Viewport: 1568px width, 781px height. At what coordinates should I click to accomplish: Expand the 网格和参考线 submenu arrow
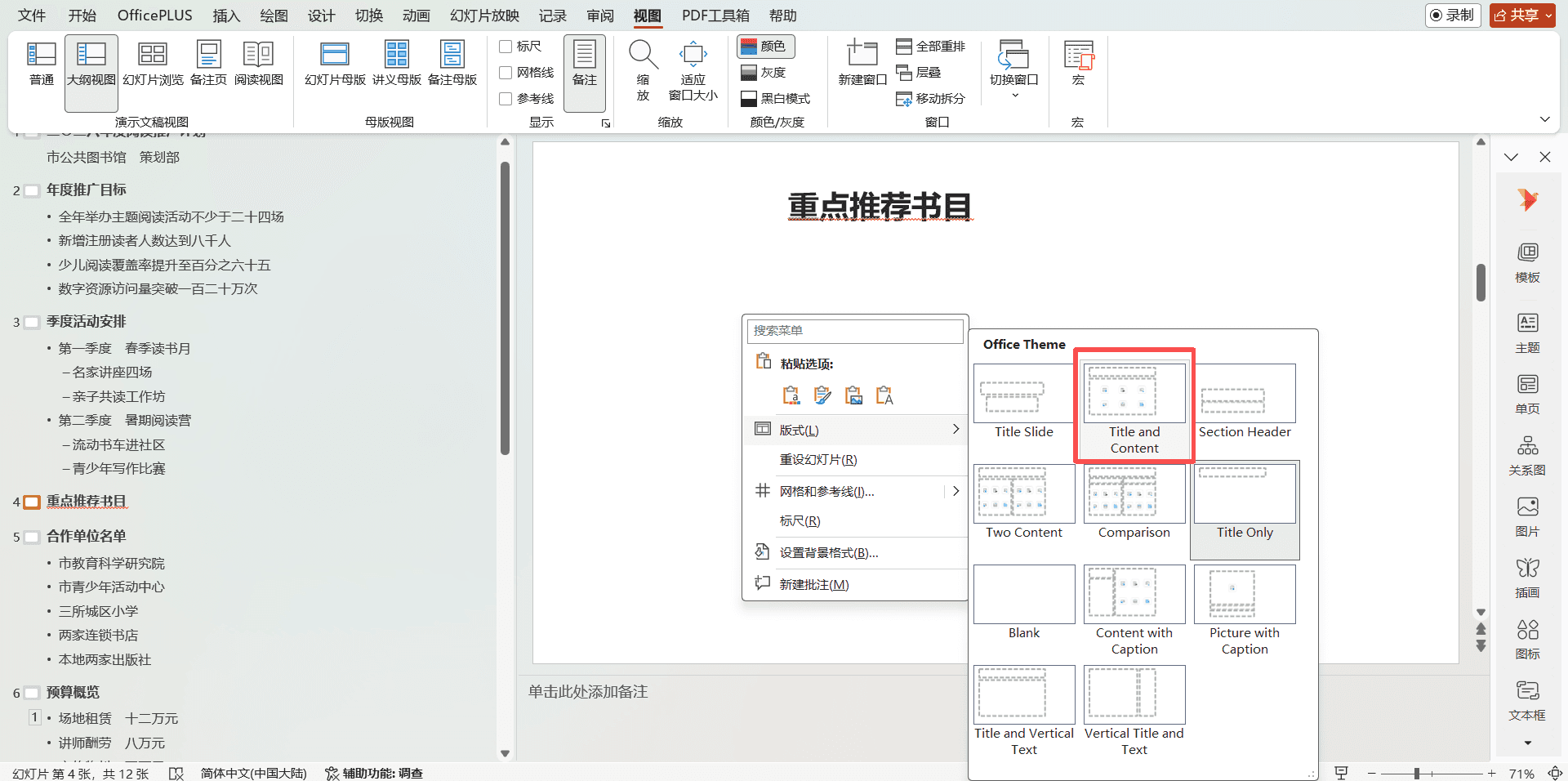tap(955, 491)
